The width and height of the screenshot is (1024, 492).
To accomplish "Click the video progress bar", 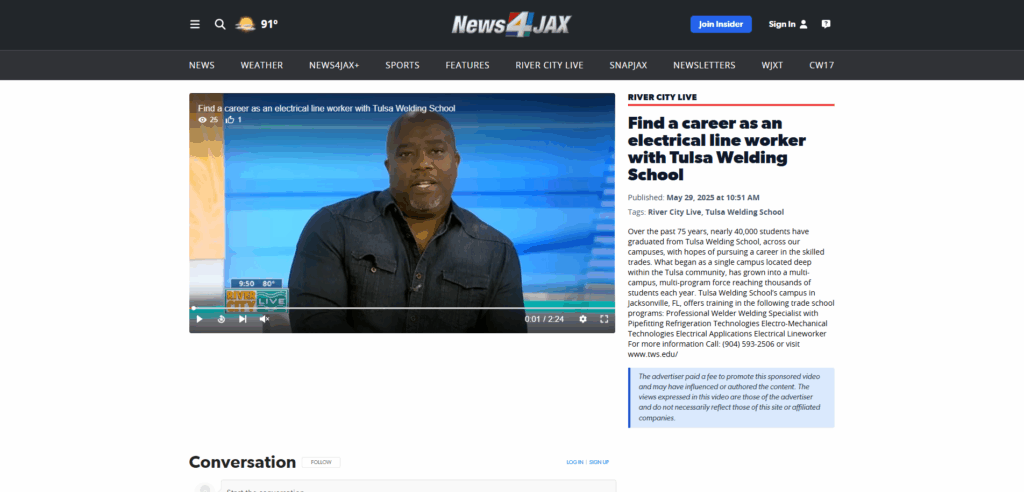I will coord(402,308).
